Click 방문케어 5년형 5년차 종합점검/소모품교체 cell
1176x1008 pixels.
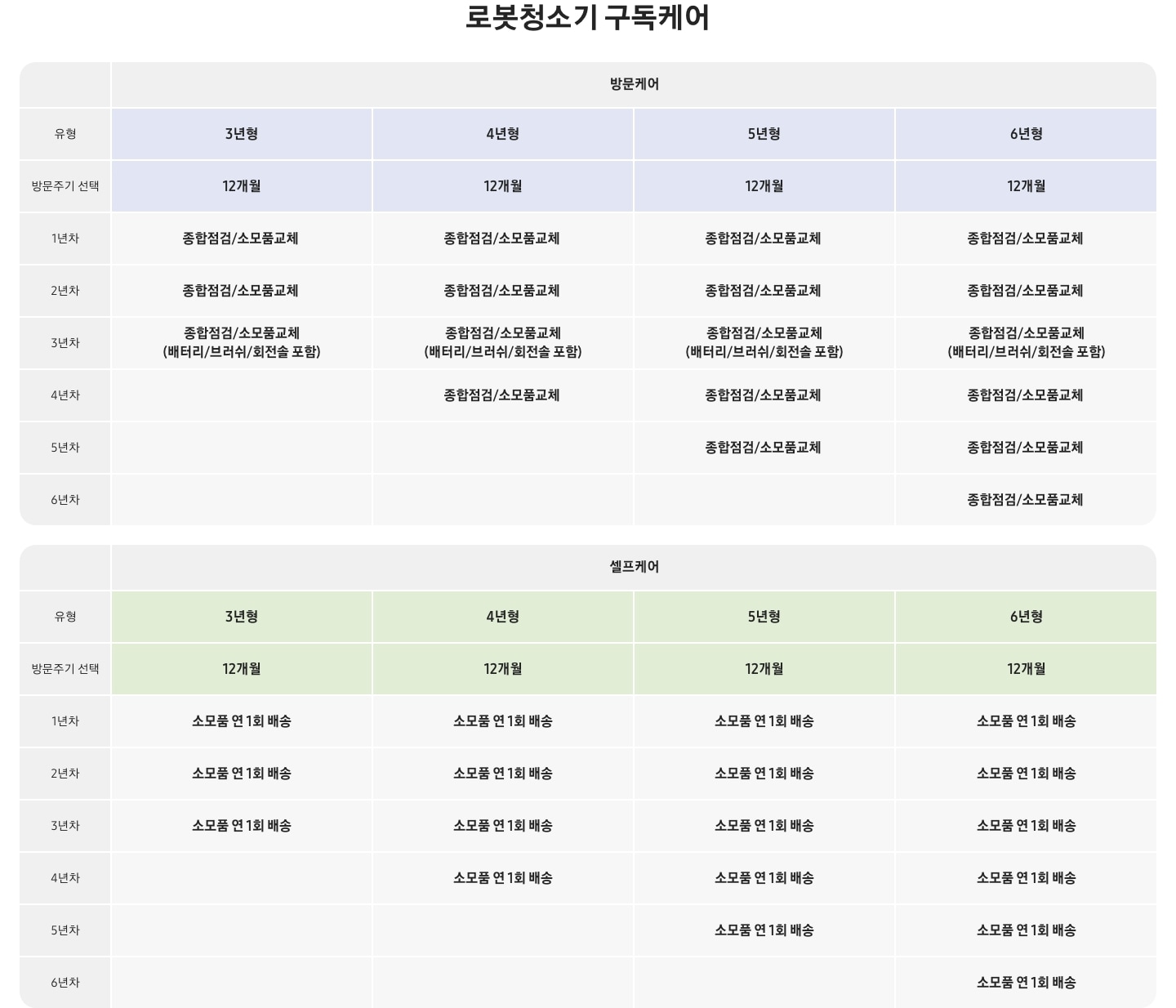(x=764, y=448)
